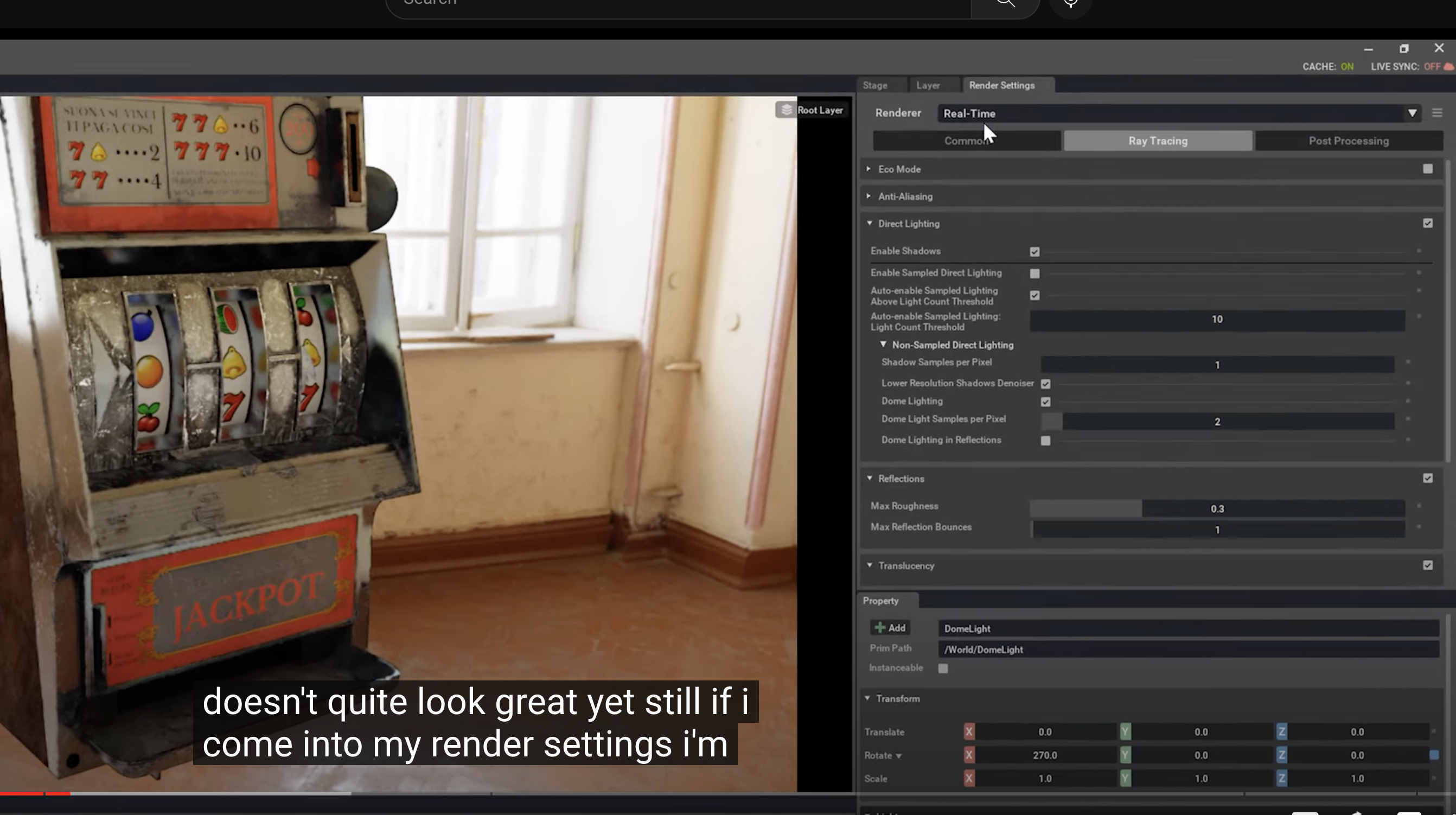The height and width of the screenshot is (815, 1456).
Task: Enable Sampled Direct Lighting checkbox
Action: point(1034,273)
